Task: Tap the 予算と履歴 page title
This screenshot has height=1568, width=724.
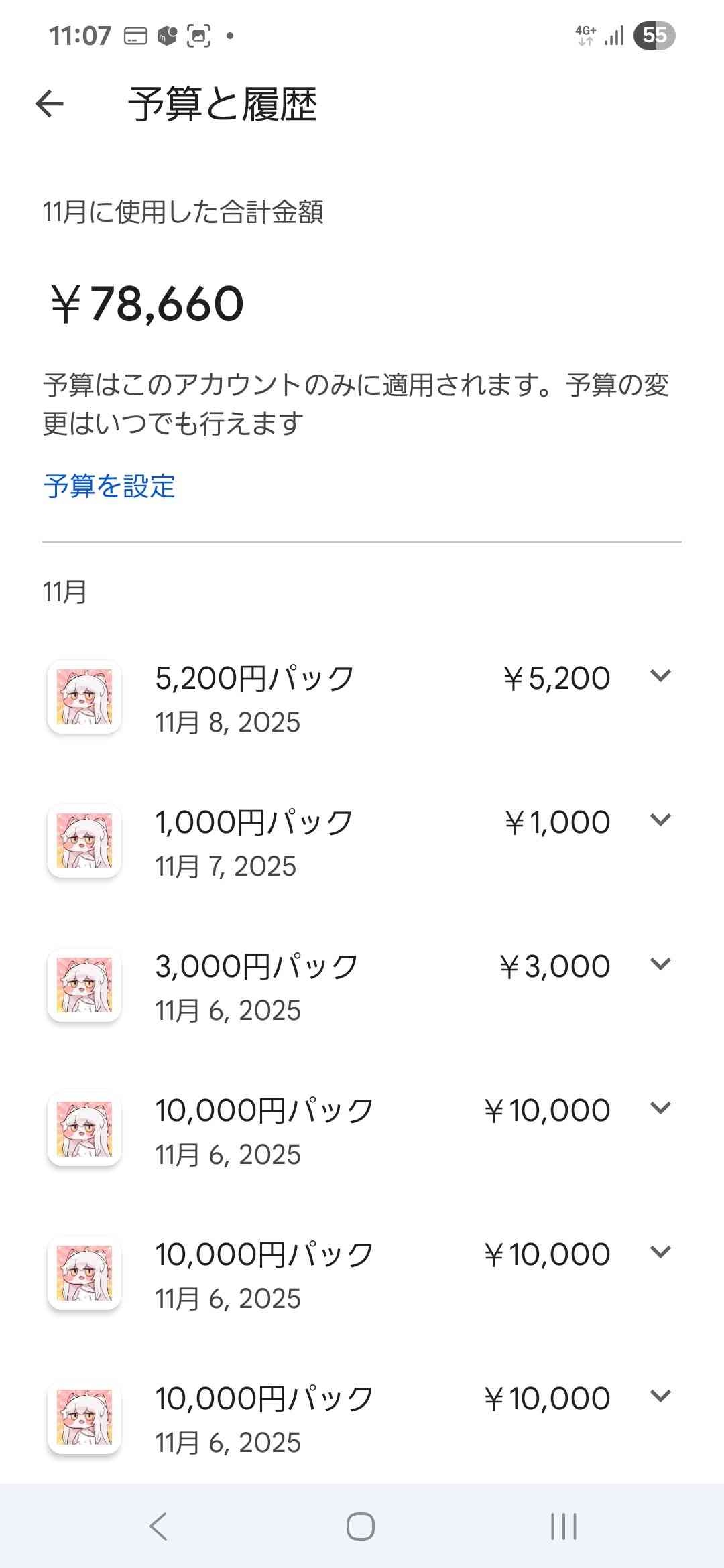Action: 223,105
